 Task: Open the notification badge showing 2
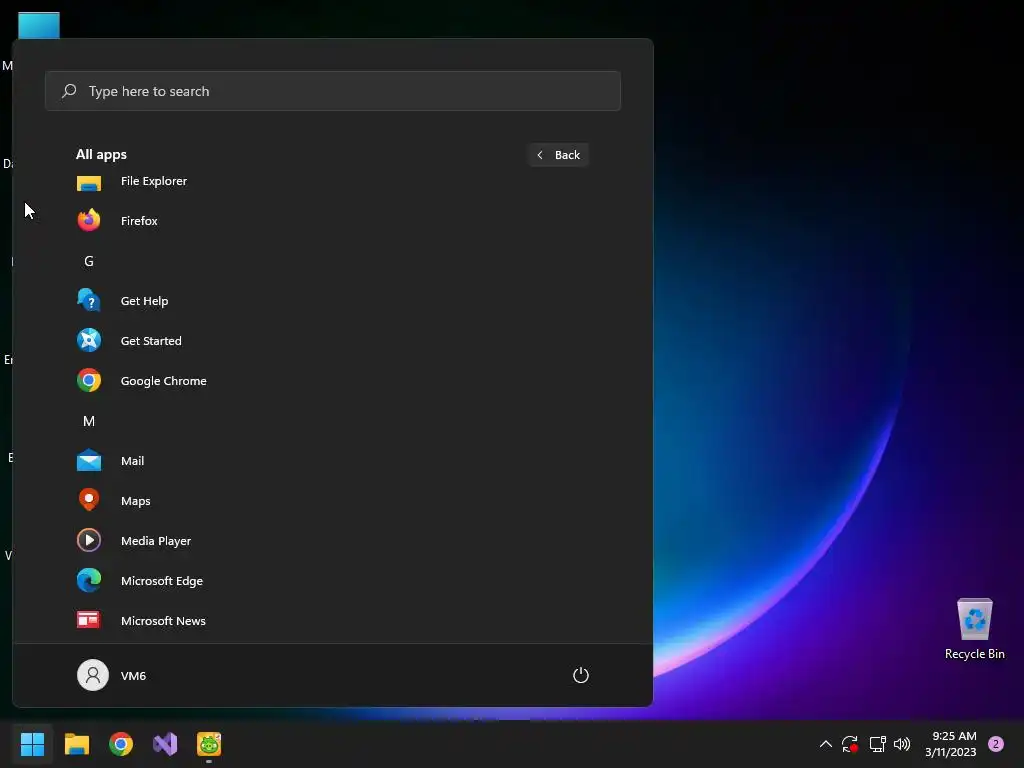pos(996,744)
